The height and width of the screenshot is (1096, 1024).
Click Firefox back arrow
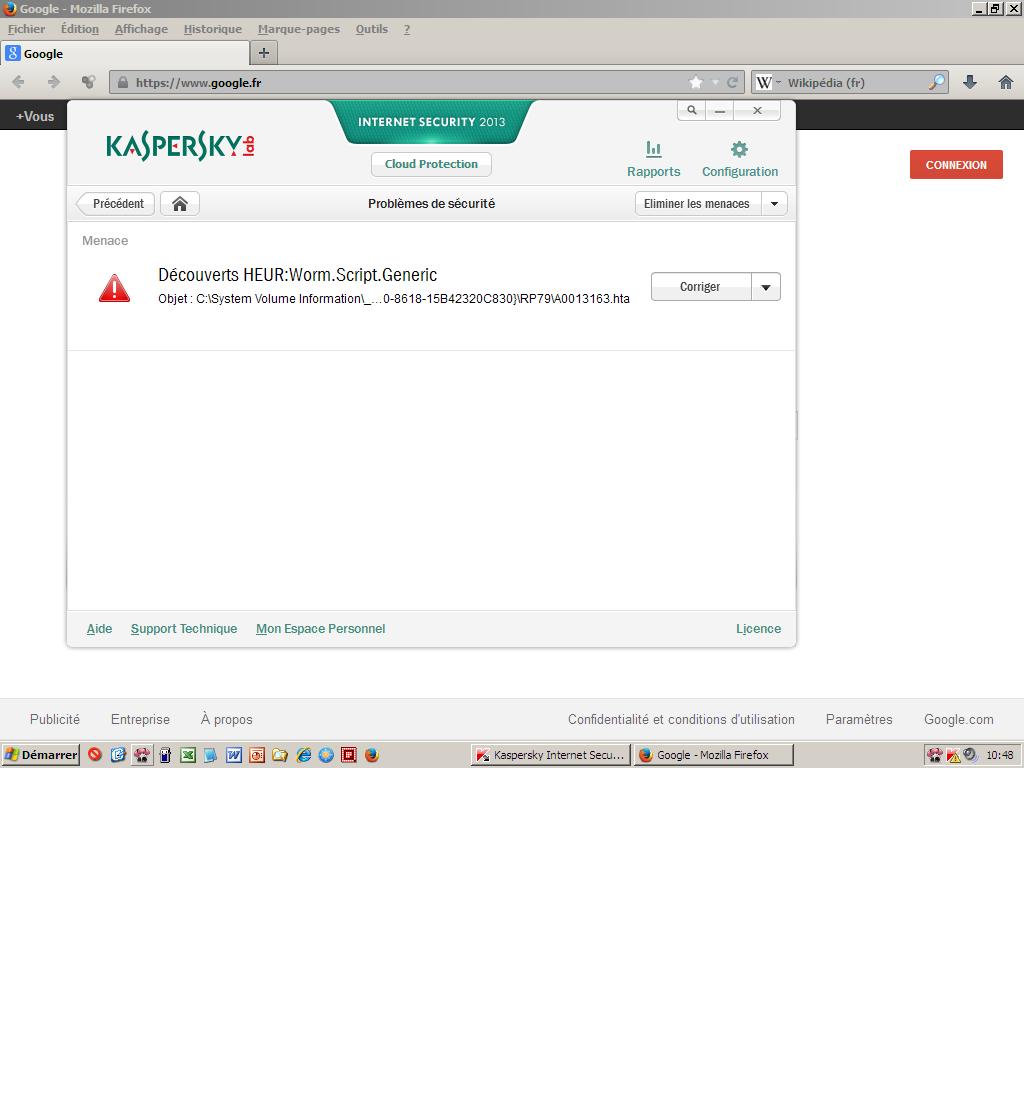coord(19,82)
